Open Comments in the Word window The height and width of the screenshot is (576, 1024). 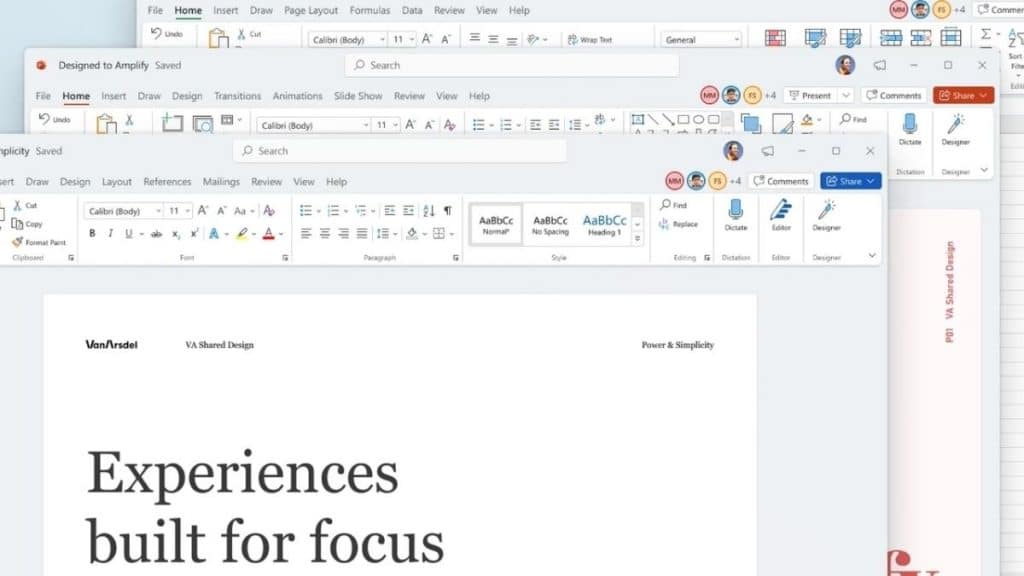(x=781, y=181)
